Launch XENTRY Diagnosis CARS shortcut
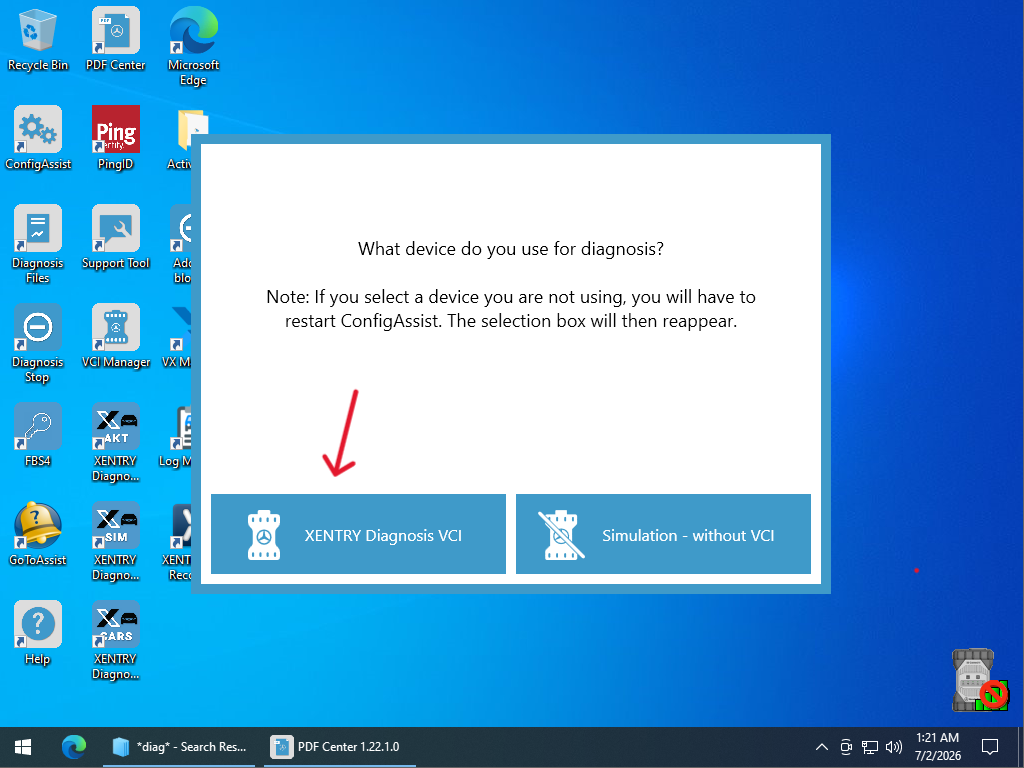This screenshot has height=768, width=1024. click(116, 641)
